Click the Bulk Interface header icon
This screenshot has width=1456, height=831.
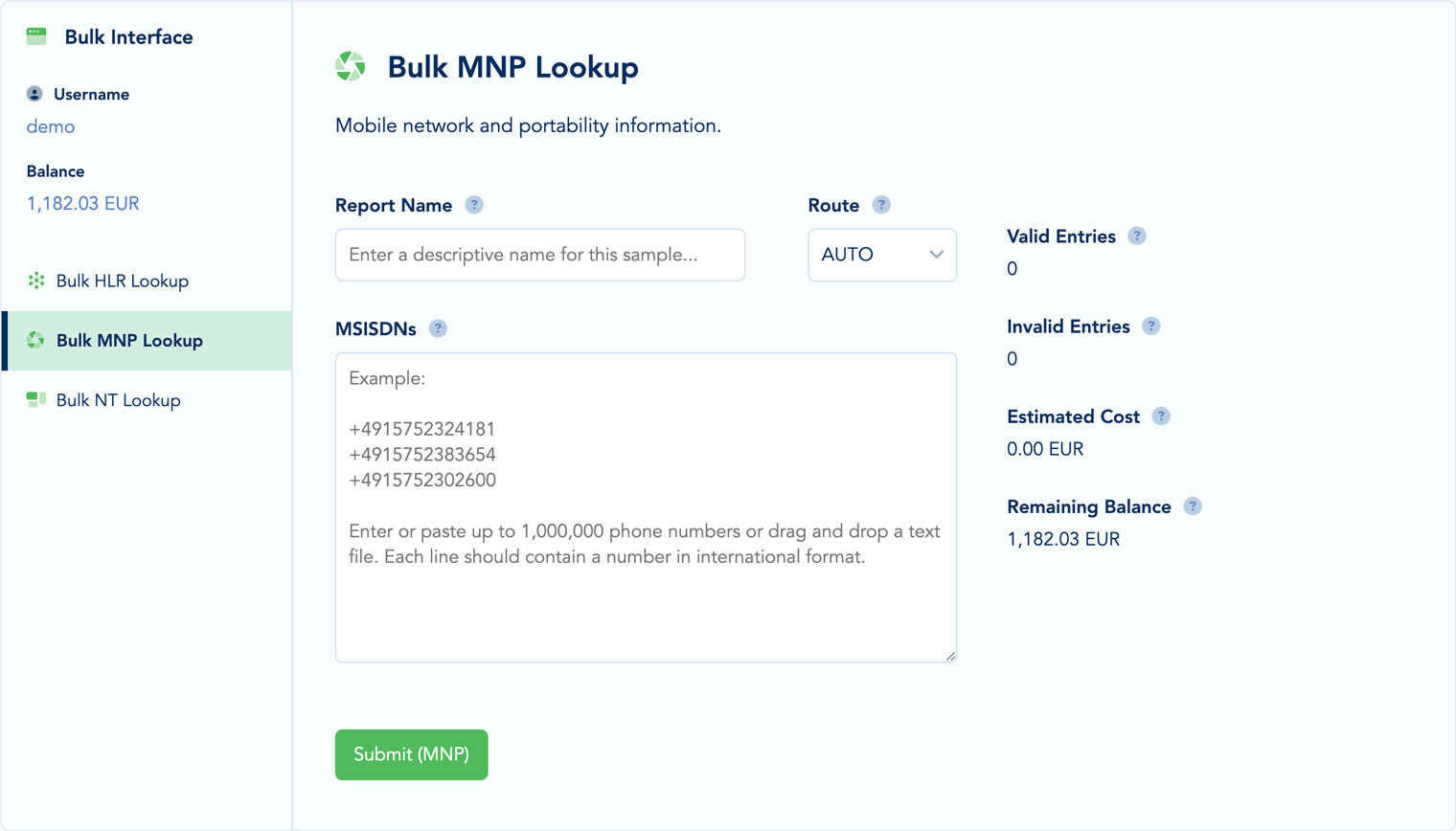click(35, 35)
